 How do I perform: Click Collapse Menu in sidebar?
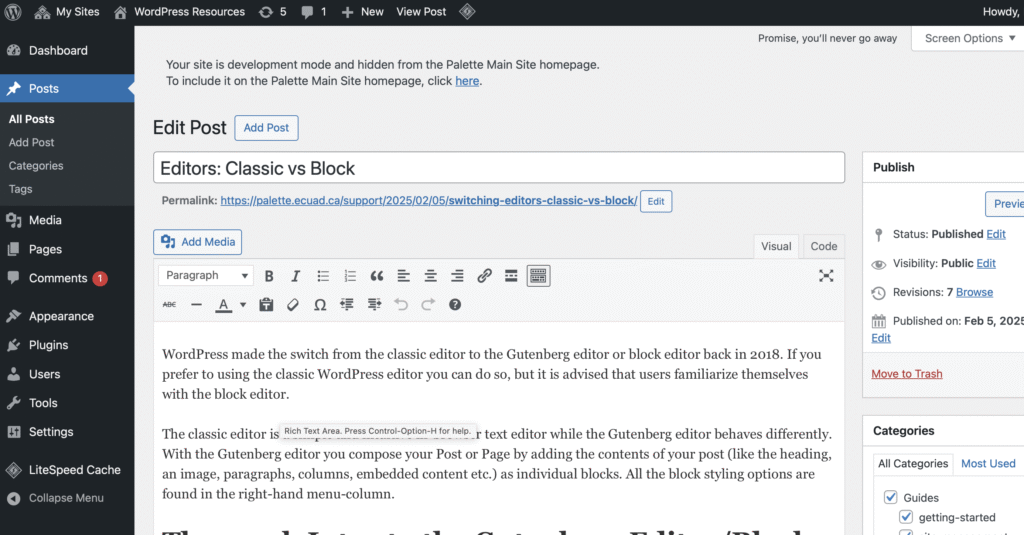pos(67,498)
